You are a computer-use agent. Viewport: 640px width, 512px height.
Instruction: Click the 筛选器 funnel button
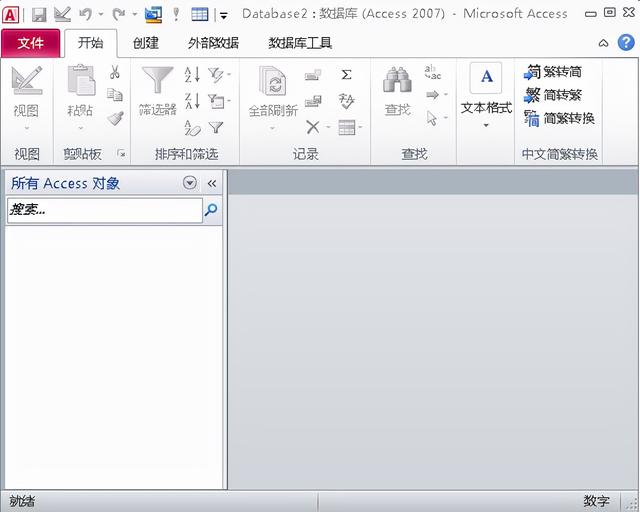click(158, 91)
